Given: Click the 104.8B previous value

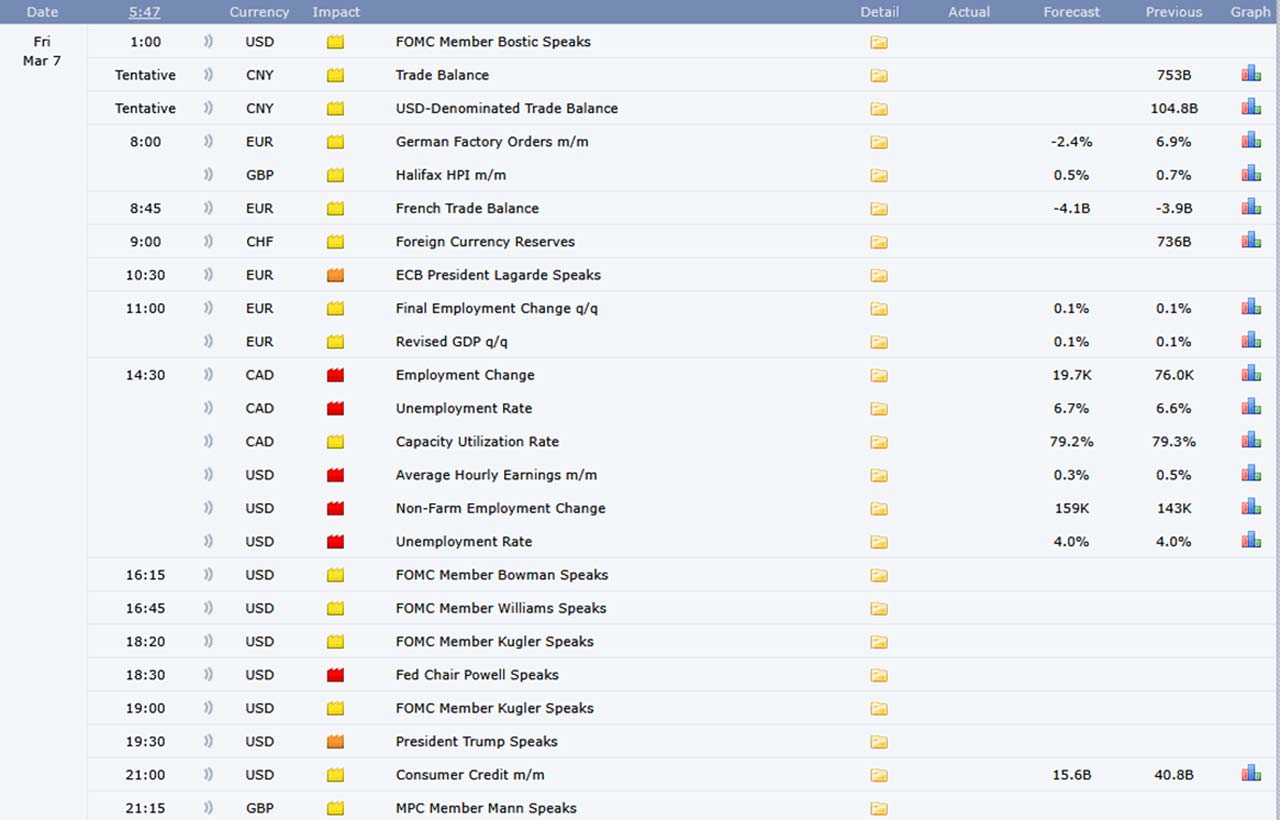Looking at the screenshot, I should click(x=1174, y=108).
